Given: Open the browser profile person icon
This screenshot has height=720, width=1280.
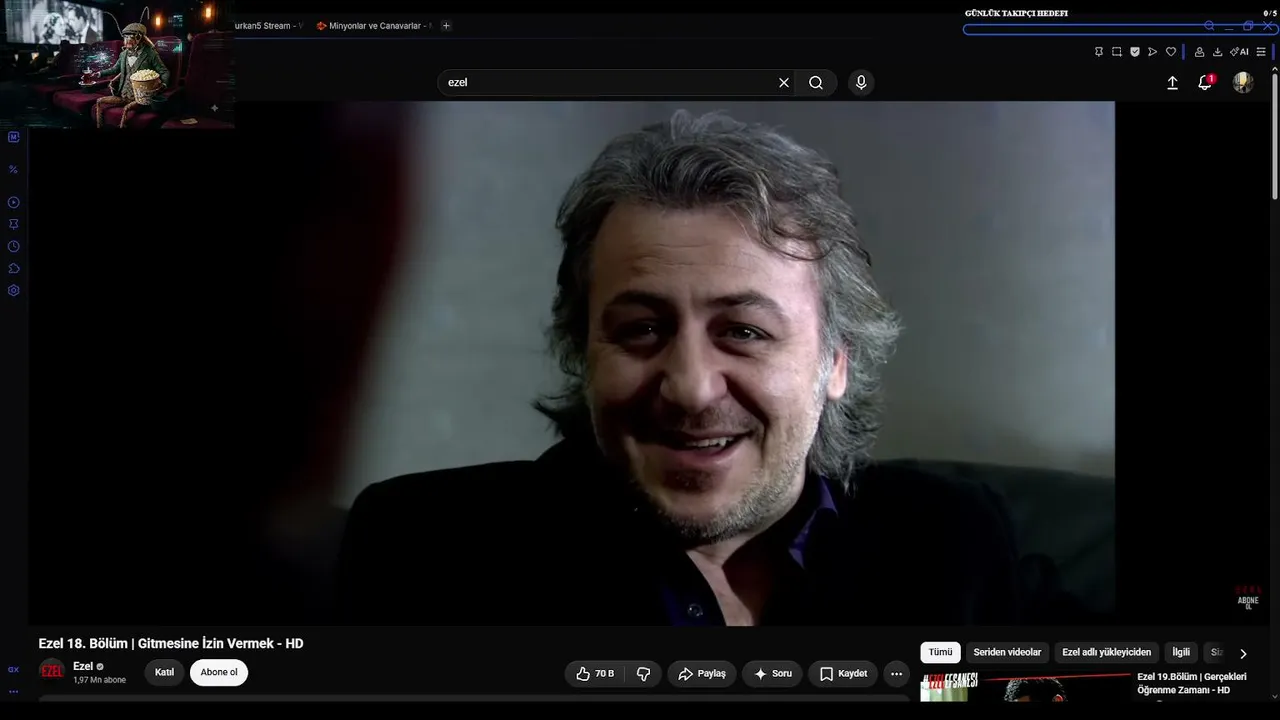Looking at the screenshot, I should coord(1199,52).
